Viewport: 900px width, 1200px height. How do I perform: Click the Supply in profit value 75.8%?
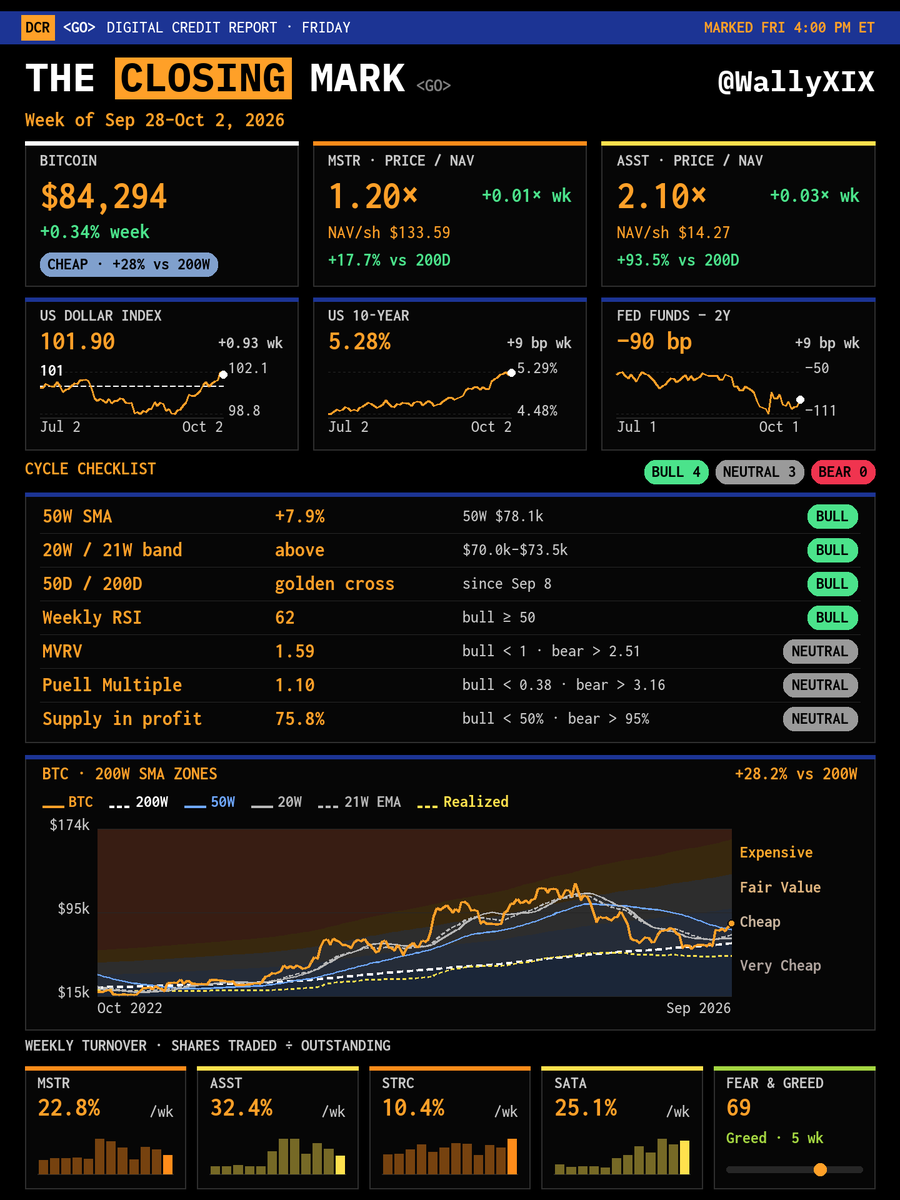(300, 719)
